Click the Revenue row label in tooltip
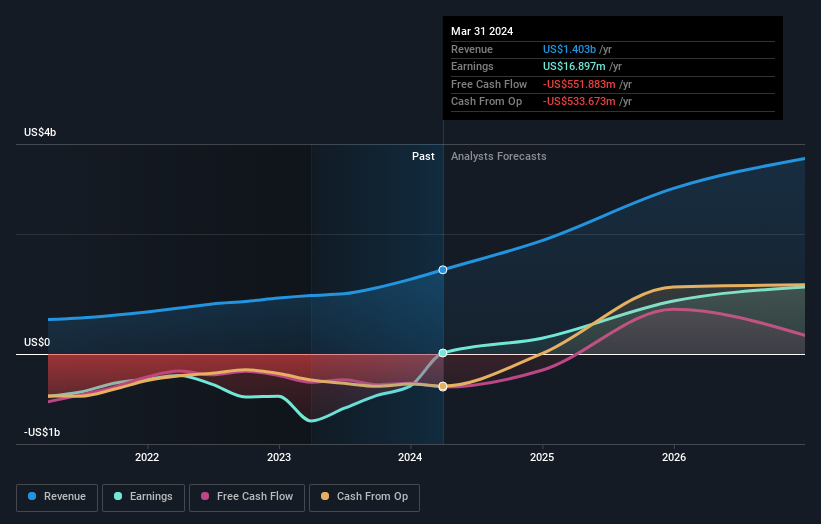Viewport: 821px width, 524px height. 472,49
